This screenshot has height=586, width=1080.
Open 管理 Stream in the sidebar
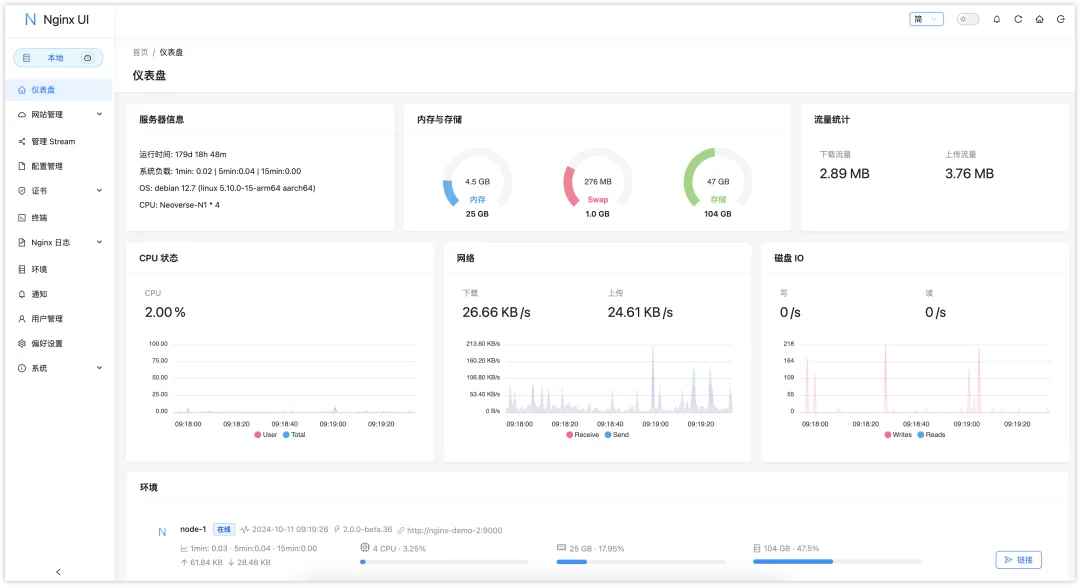(x=59, y=141)
